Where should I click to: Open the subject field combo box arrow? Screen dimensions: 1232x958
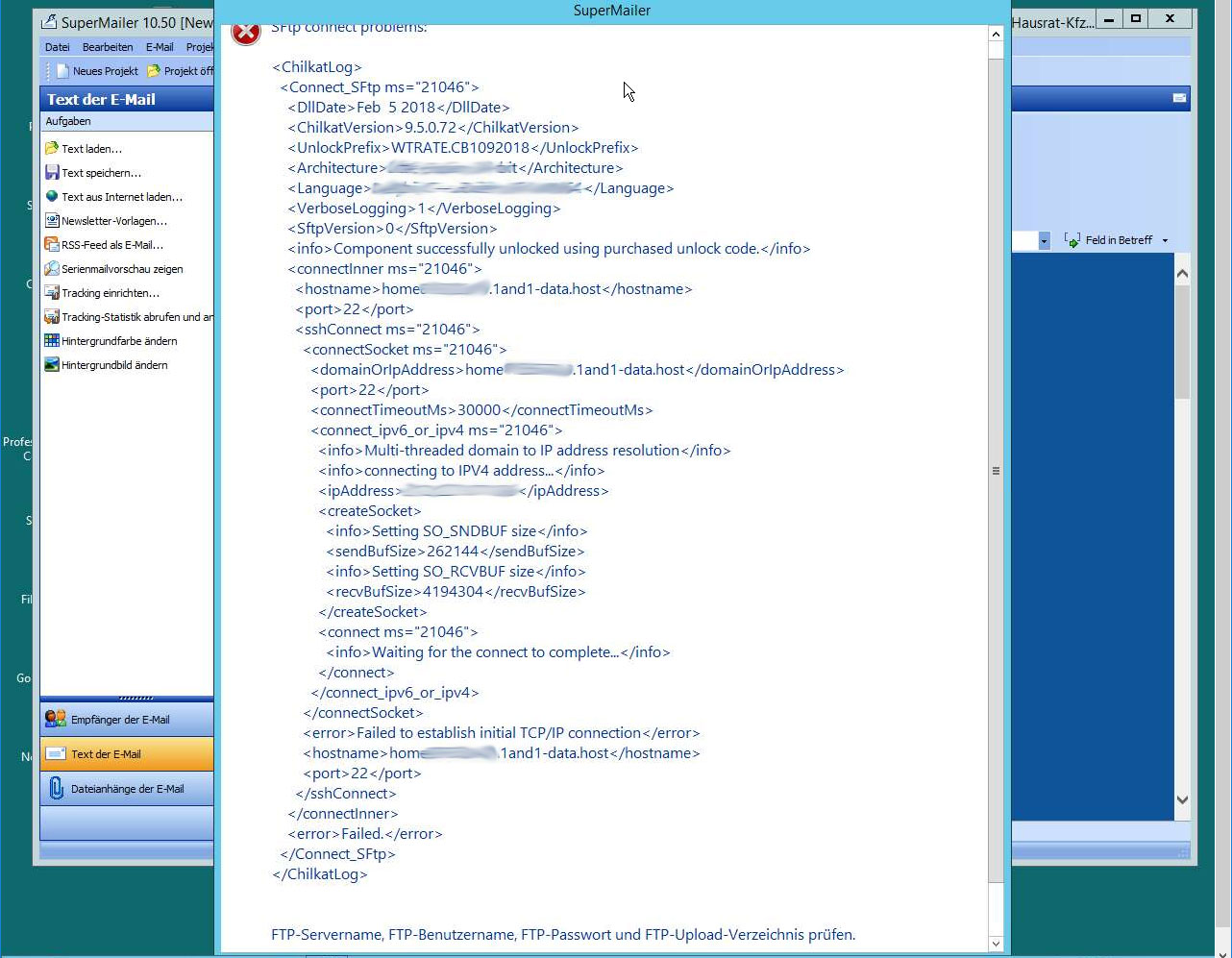click(x=1044, y=240)
